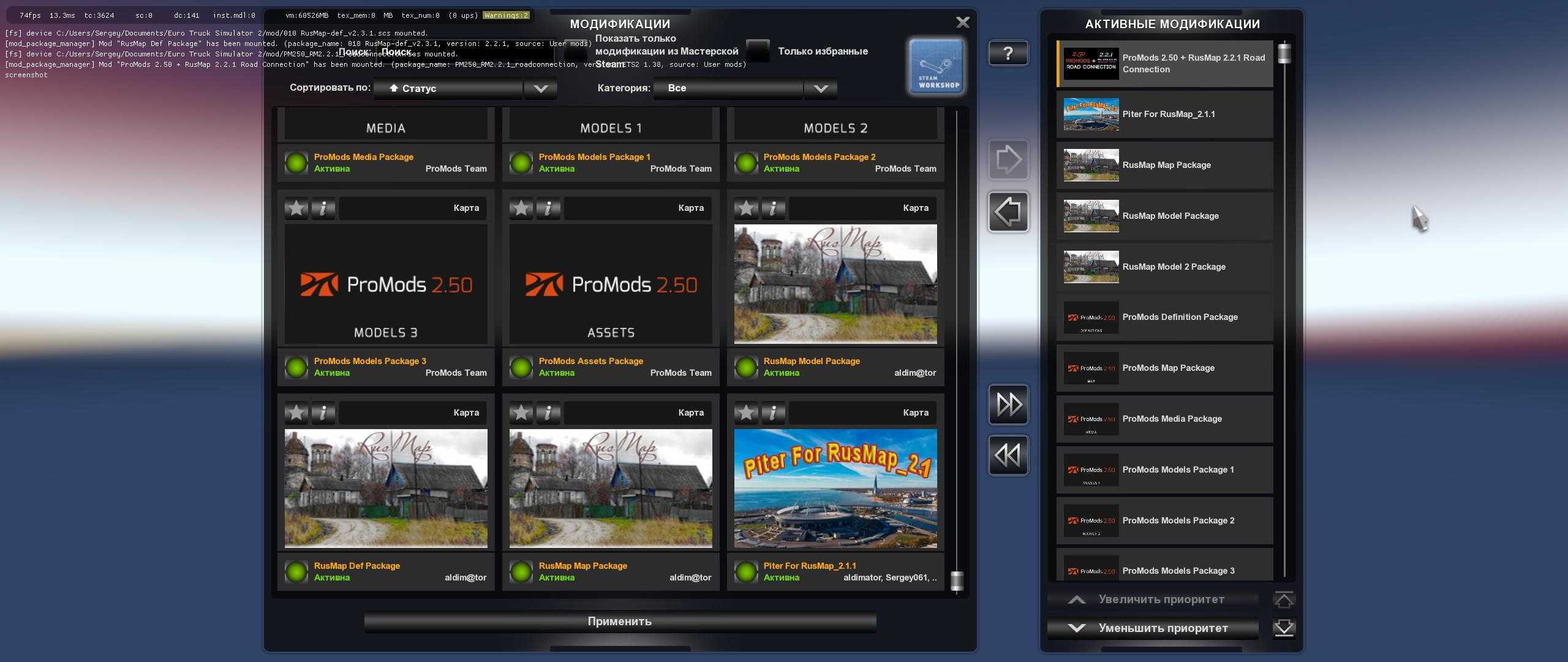Move mod to top priority icon
1568x662 pixels.
click(x=1284, y=599)
